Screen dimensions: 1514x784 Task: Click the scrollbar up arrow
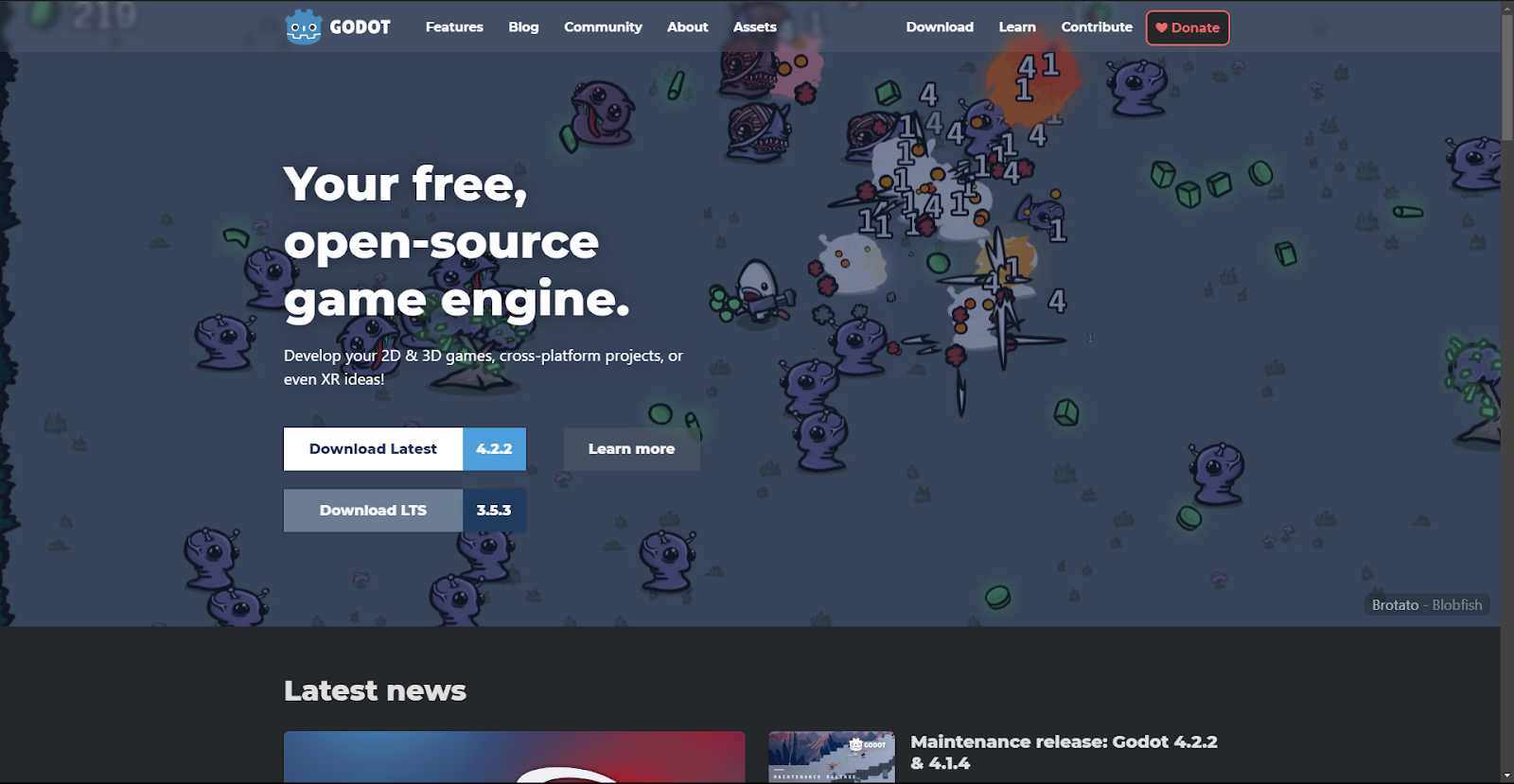(x=1507, y=8)
